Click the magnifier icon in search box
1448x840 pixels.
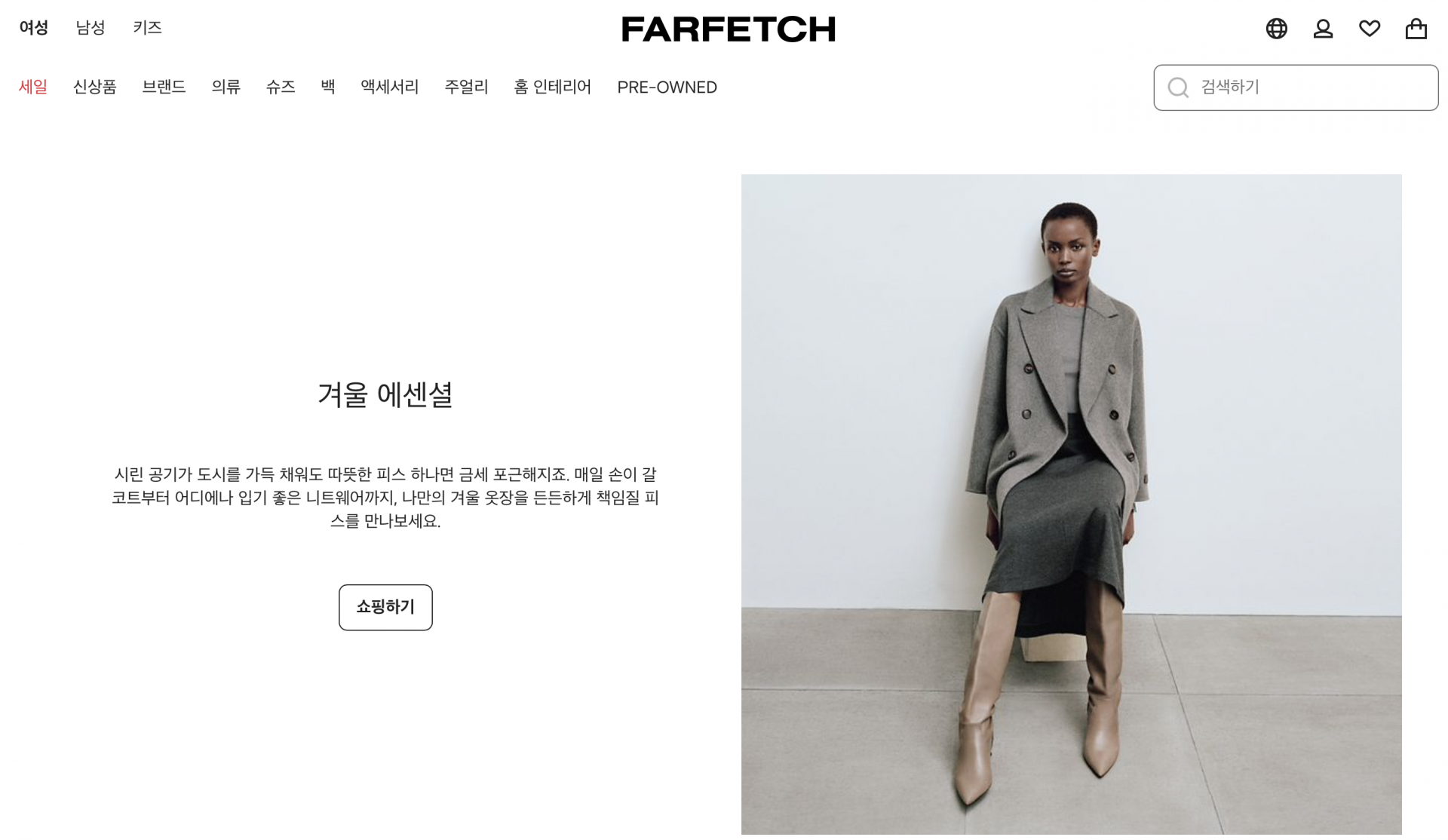pos(1178,87)
